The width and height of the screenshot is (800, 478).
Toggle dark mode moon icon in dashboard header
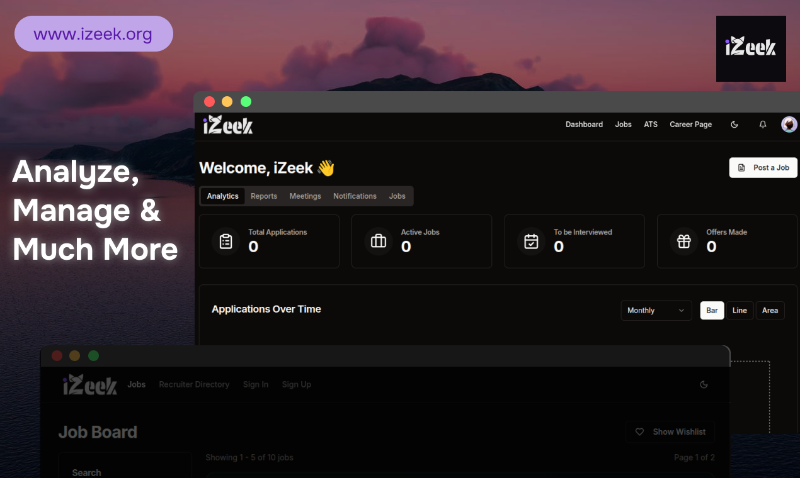coord(735,125)
